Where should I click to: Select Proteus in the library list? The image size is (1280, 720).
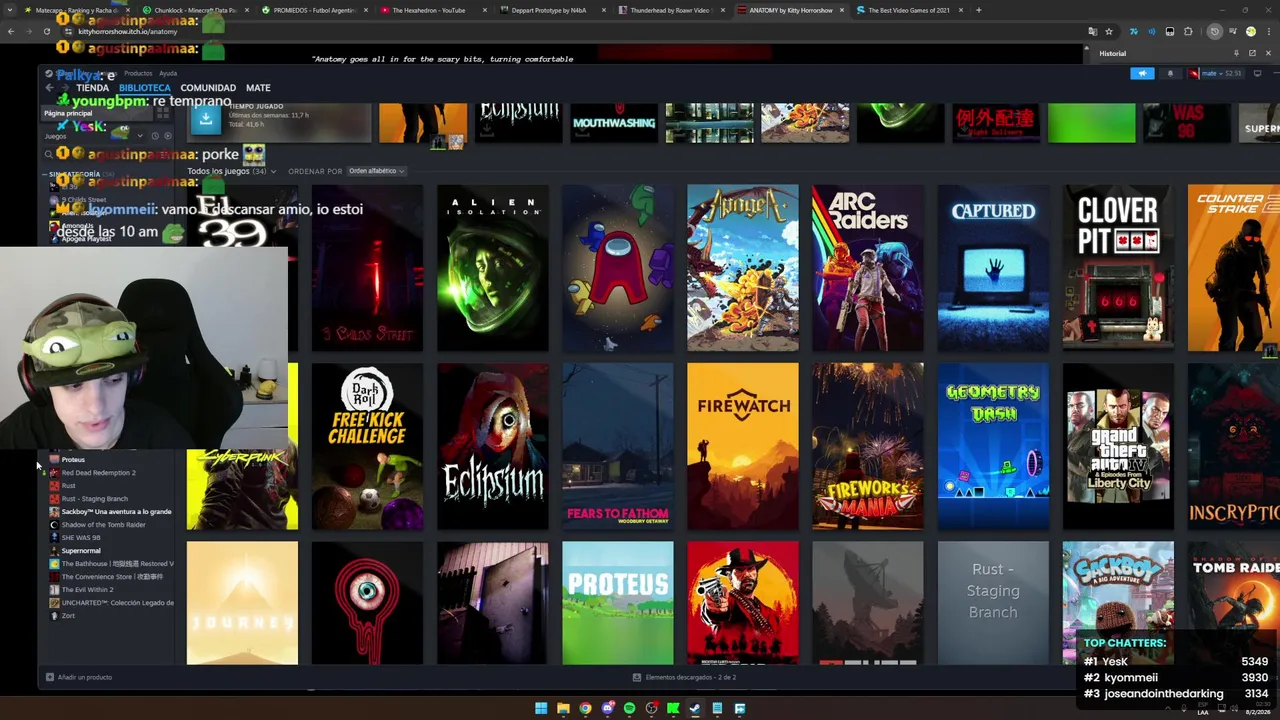[x=73, y=459]
